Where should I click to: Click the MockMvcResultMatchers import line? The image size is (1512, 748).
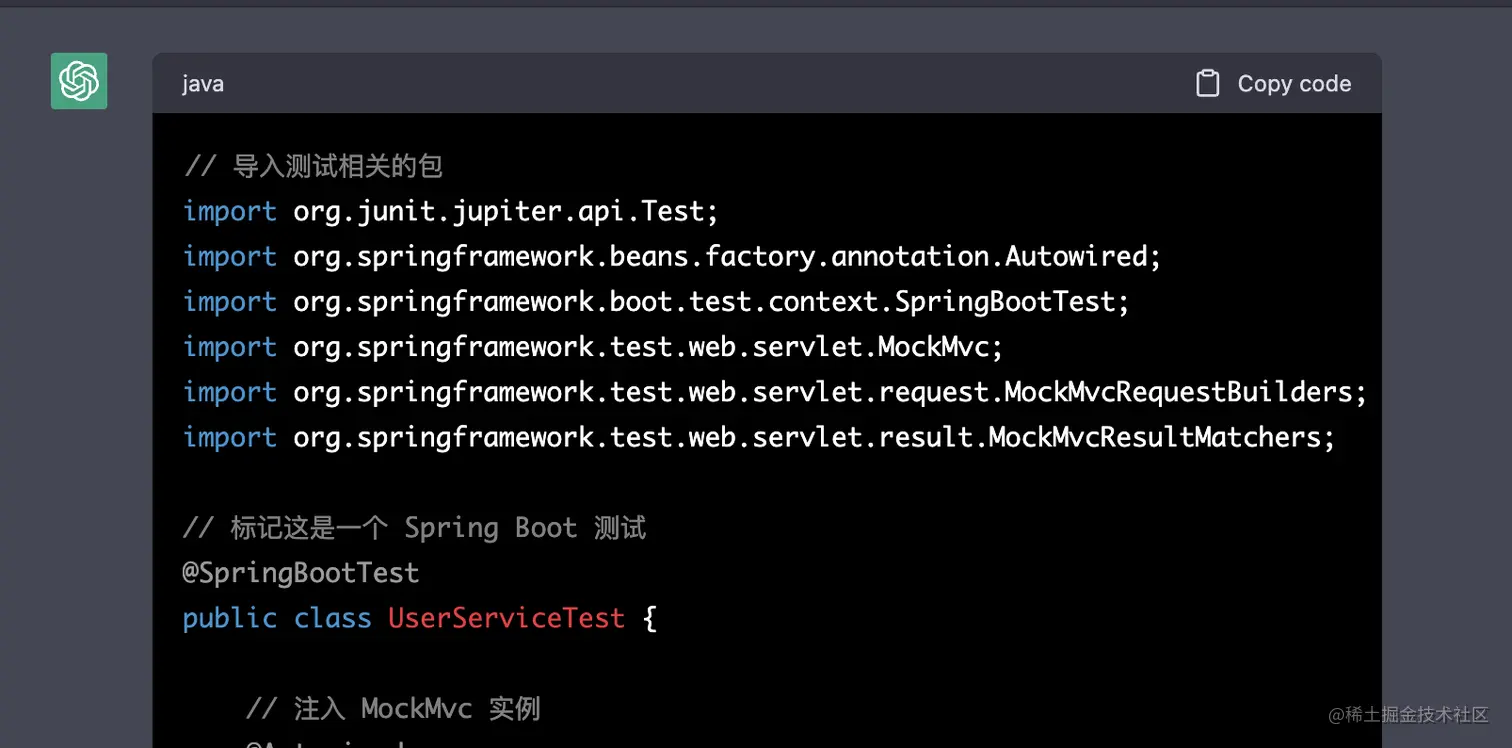(x=759, y=437)
